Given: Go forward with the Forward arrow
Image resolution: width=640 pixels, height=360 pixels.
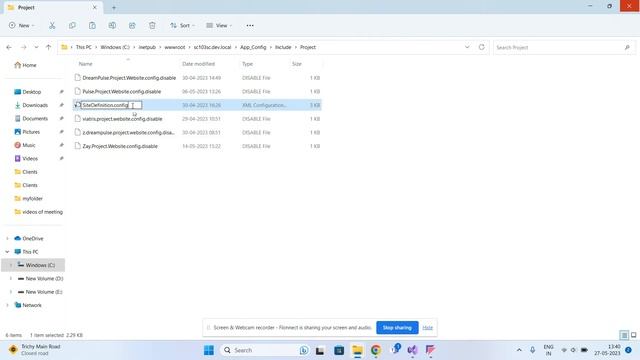Looking at the screenshot, I should point(24,47).
